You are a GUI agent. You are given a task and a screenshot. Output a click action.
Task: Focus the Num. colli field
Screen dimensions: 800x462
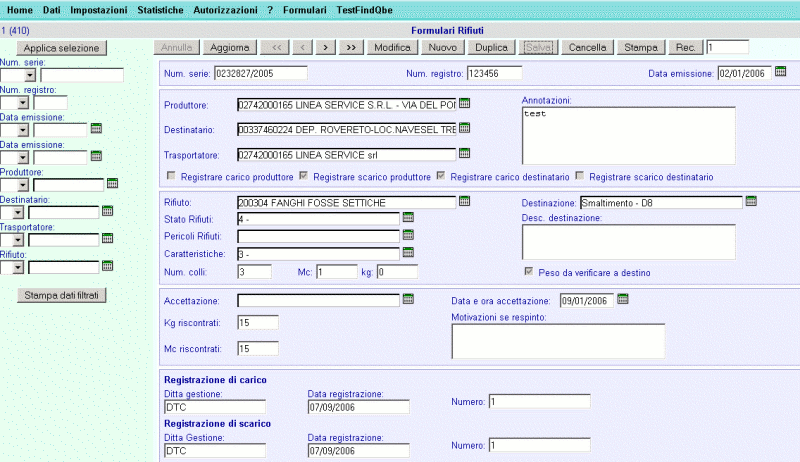[x=255, y=272]
